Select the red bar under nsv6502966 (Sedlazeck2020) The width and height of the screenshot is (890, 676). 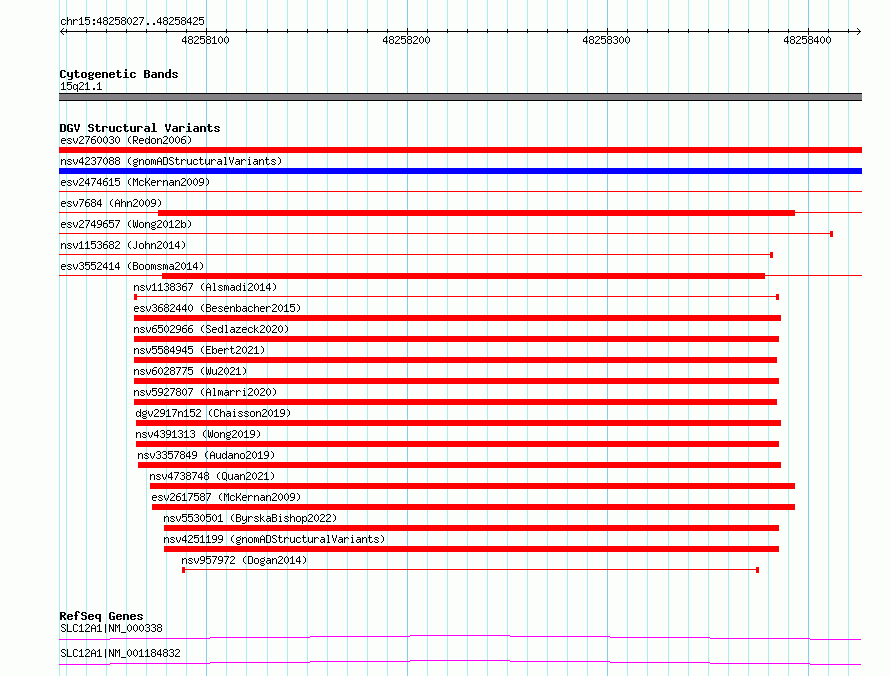point(456,339)
